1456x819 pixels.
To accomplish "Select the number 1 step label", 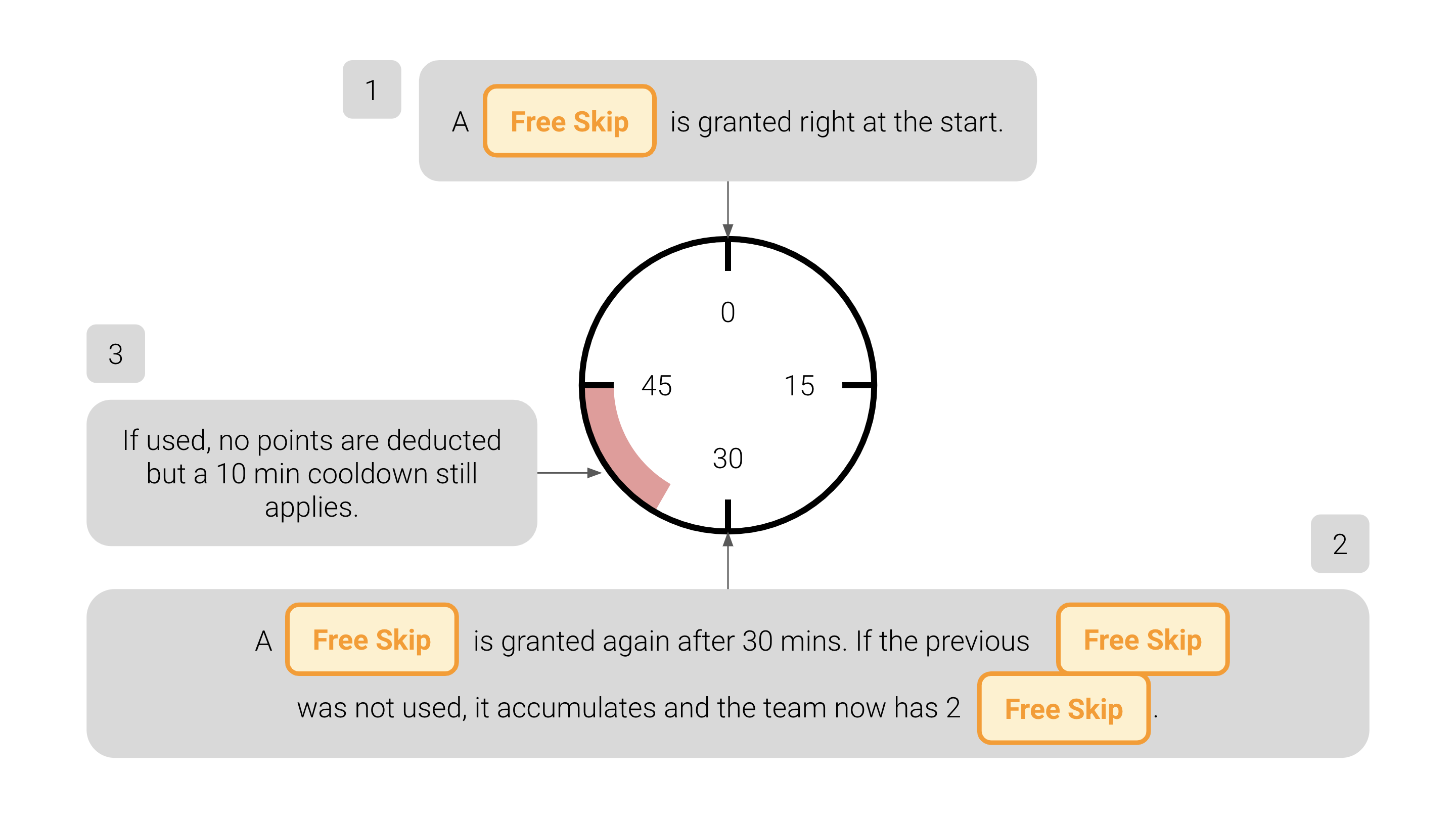I will pos(372,89).
